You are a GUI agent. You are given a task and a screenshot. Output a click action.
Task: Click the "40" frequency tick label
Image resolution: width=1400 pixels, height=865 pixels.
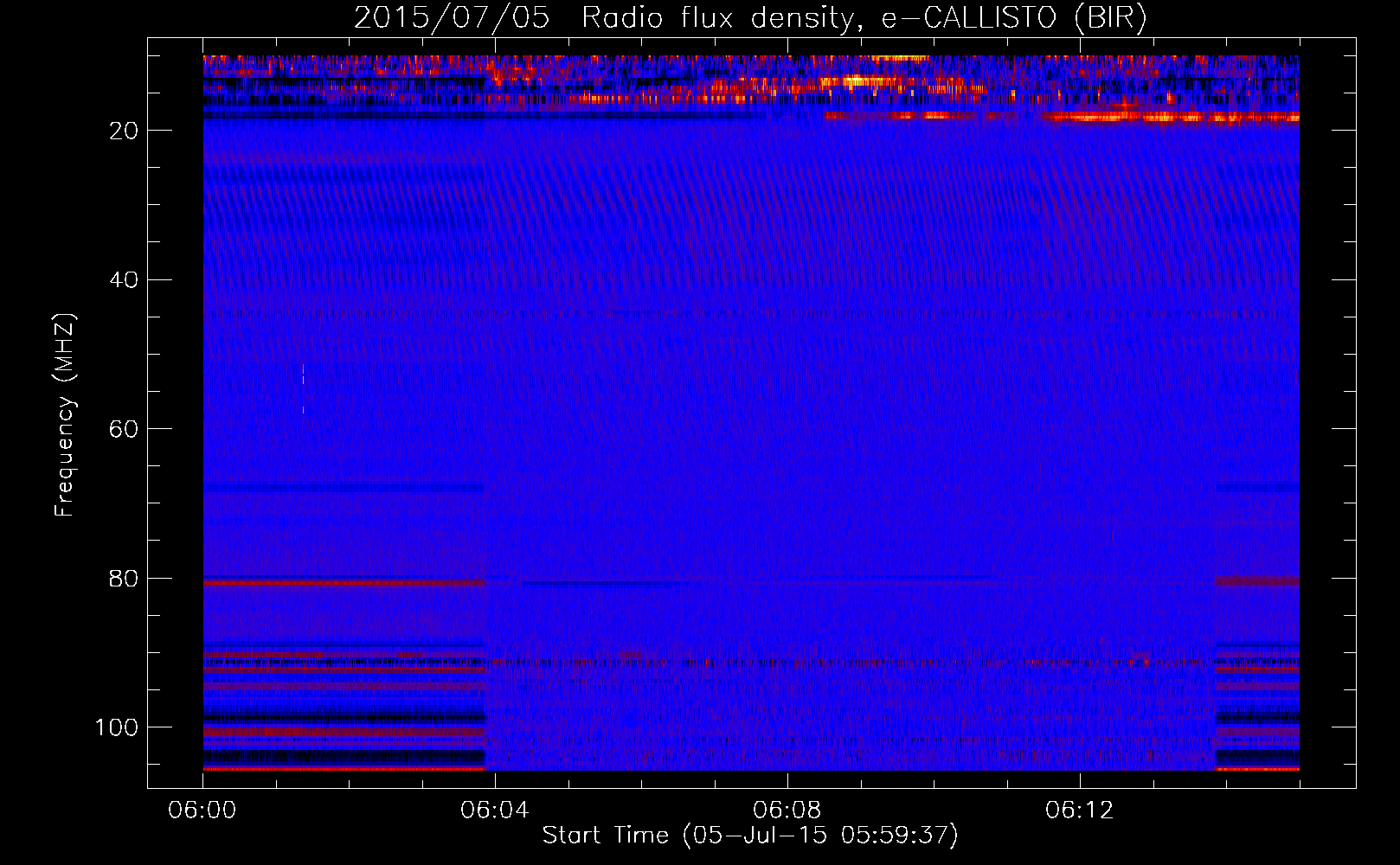tap(124, 280)
